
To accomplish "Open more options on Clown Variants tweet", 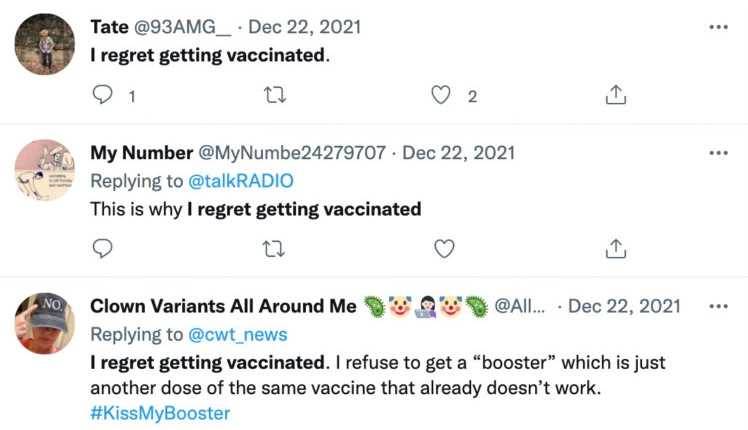I will [x=718, y=306].
